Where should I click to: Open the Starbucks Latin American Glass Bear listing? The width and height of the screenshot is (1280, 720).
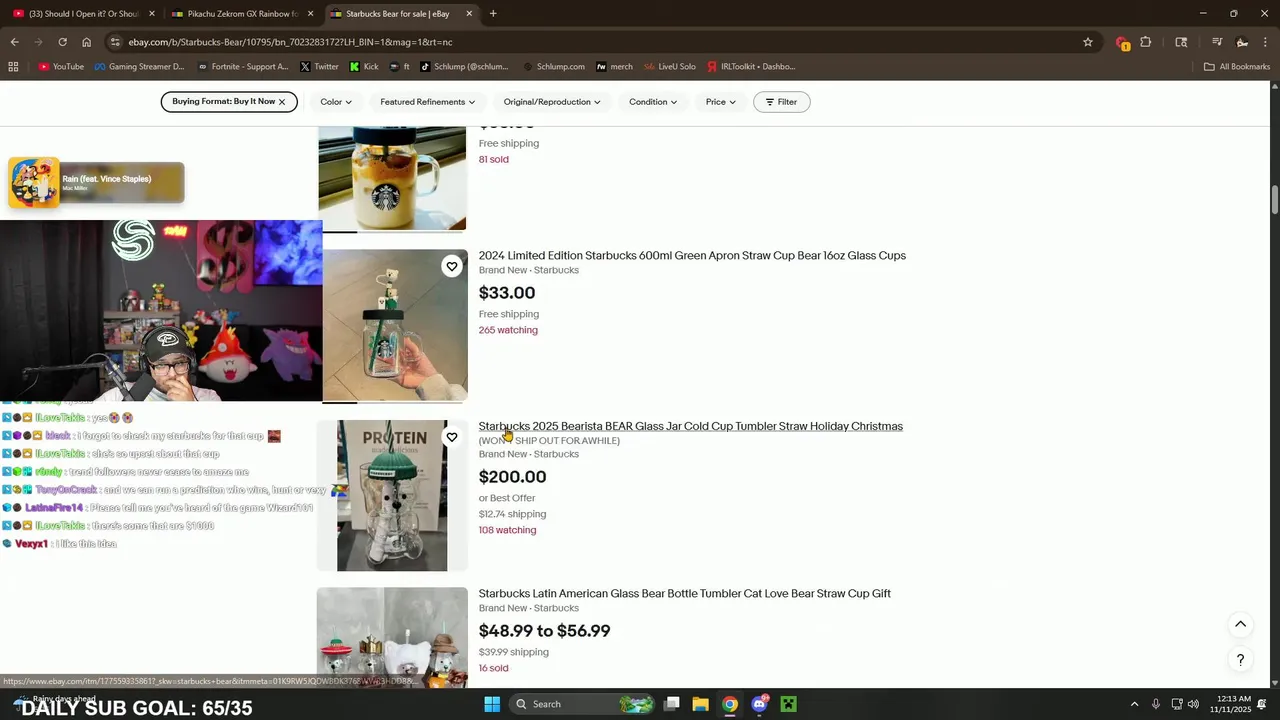685,594
